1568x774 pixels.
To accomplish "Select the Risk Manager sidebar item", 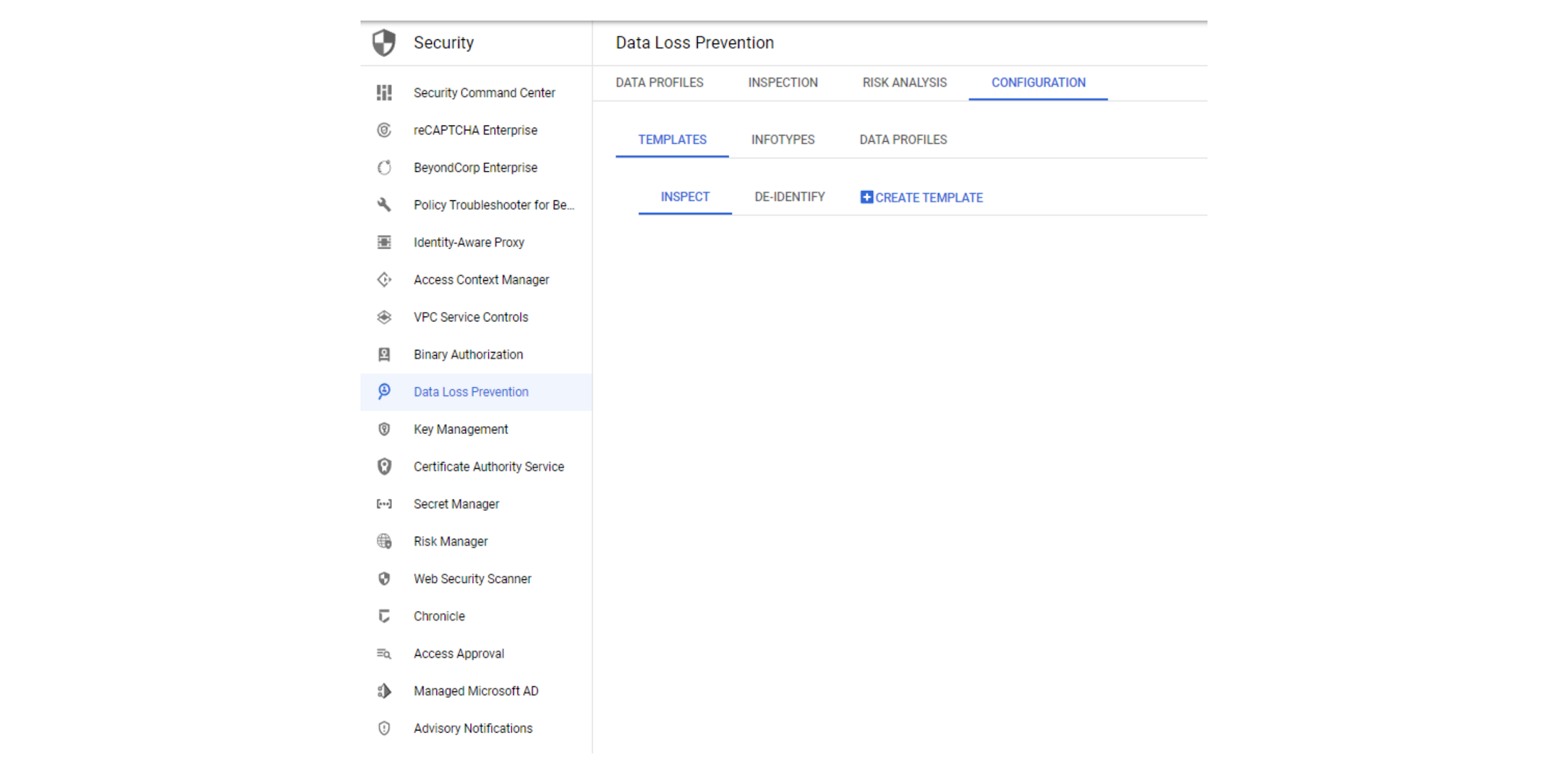I will 450,541.
